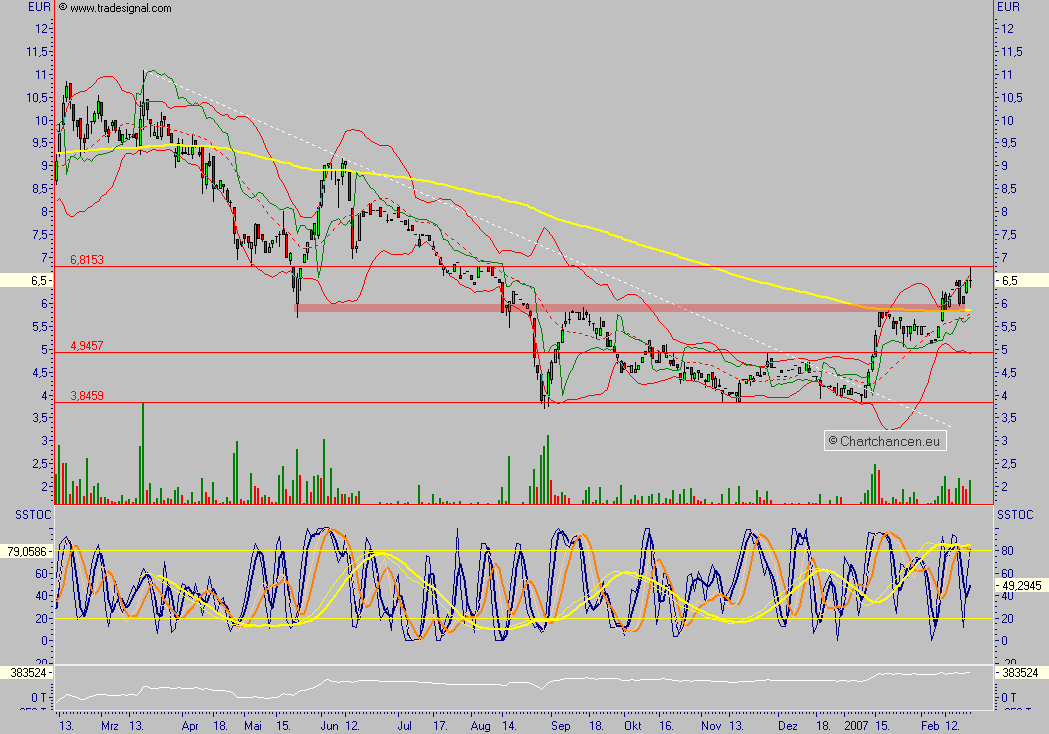This screenshot has width=1049, height=734.
Task: Click the 383524 value label on left
Action: 27,672
